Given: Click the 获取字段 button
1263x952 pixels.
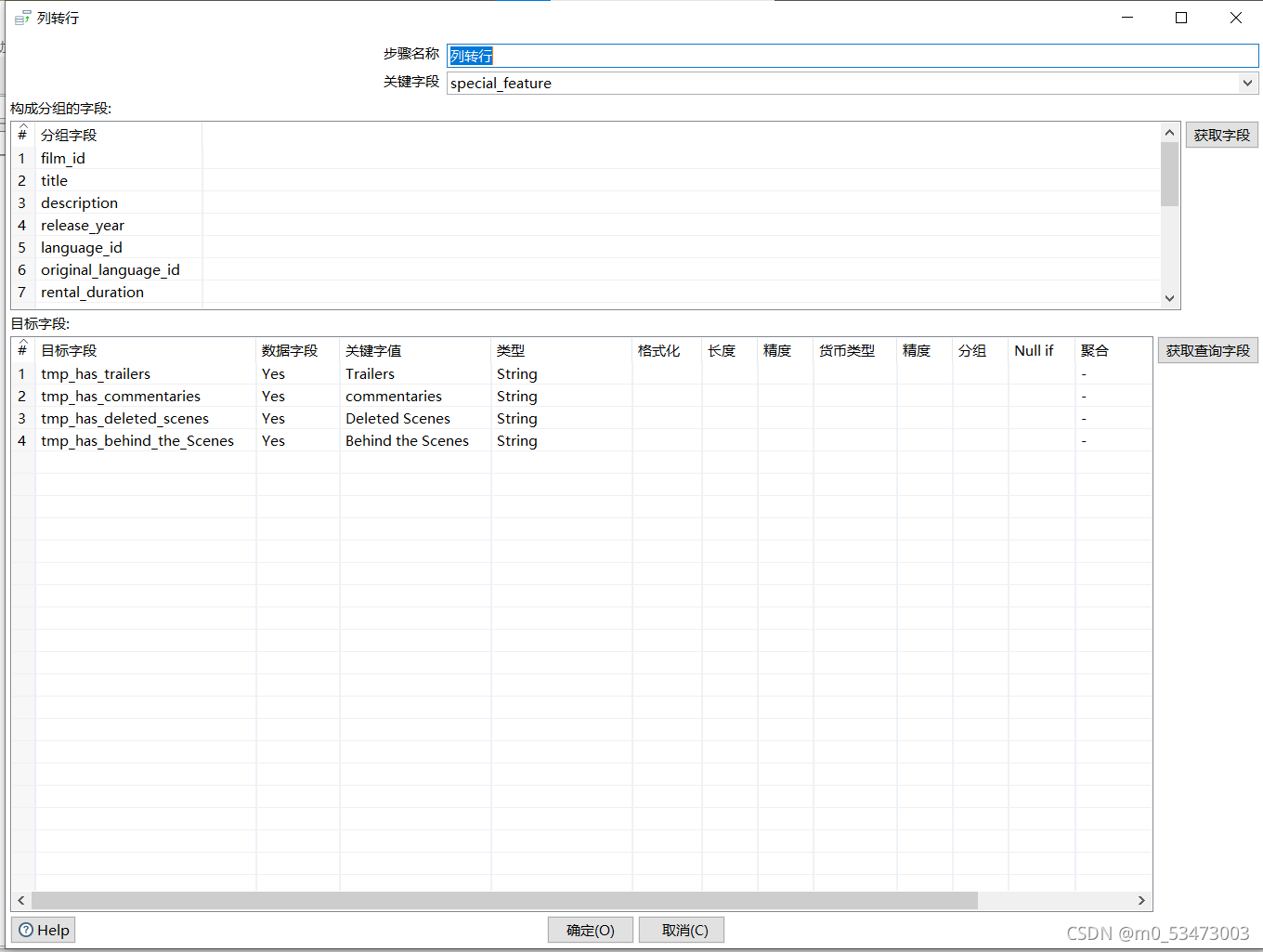Looking at the screenshot, I should (1221, 135).
